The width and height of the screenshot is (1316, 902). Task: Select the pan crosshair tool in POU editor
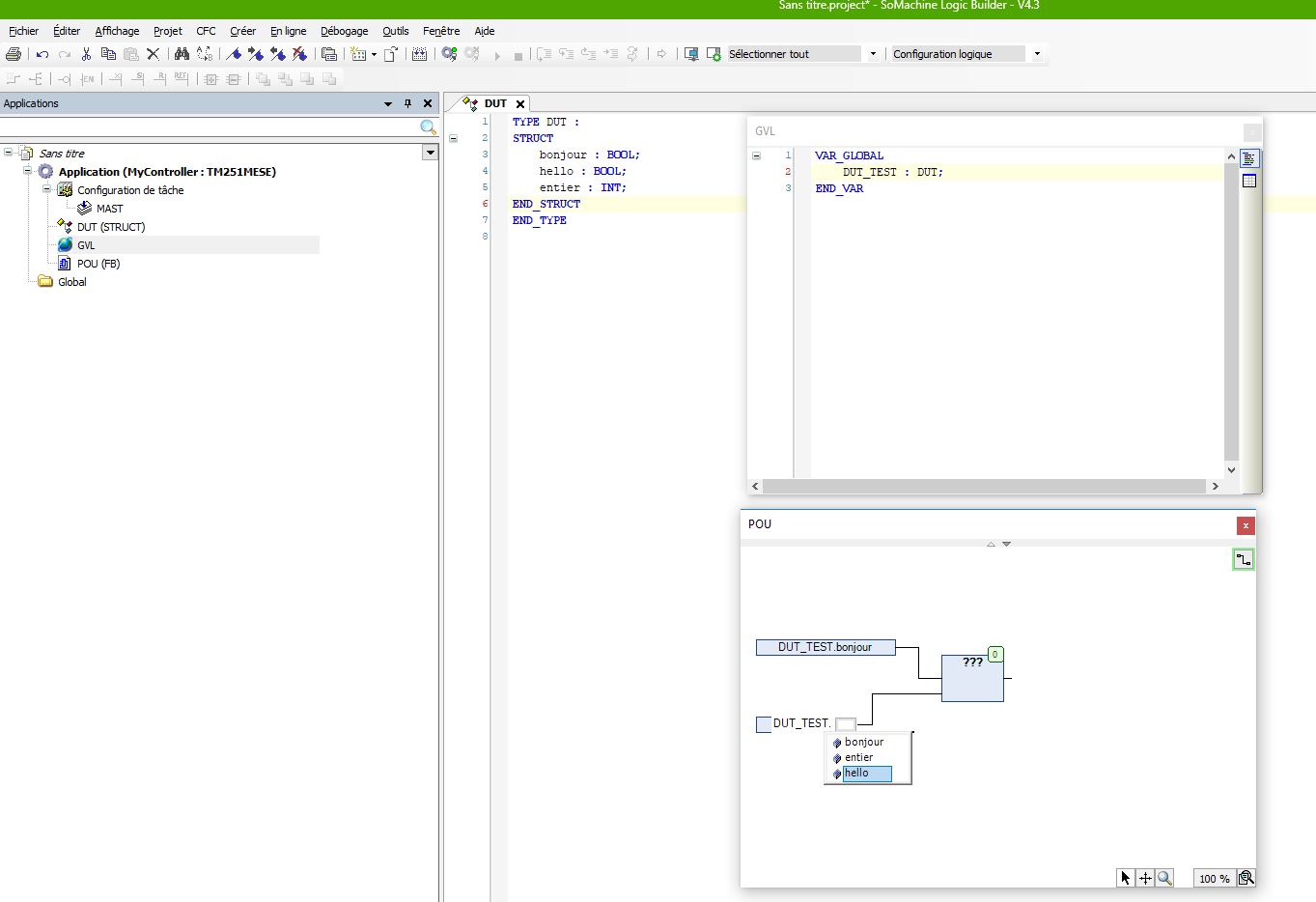1145,878
